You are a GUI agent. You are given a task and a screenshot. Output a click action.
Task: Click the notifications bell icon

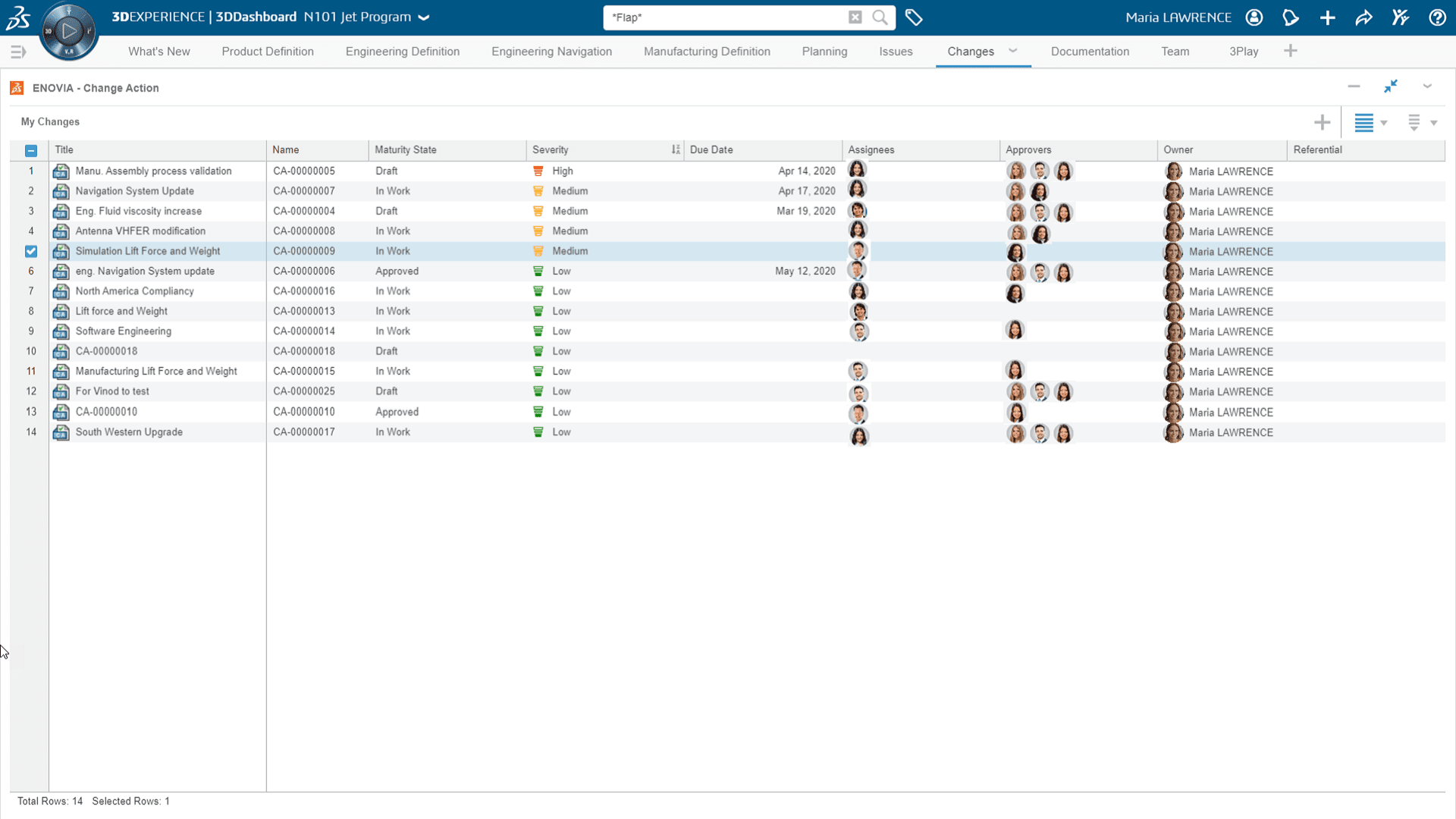[x=1291, y=17]
